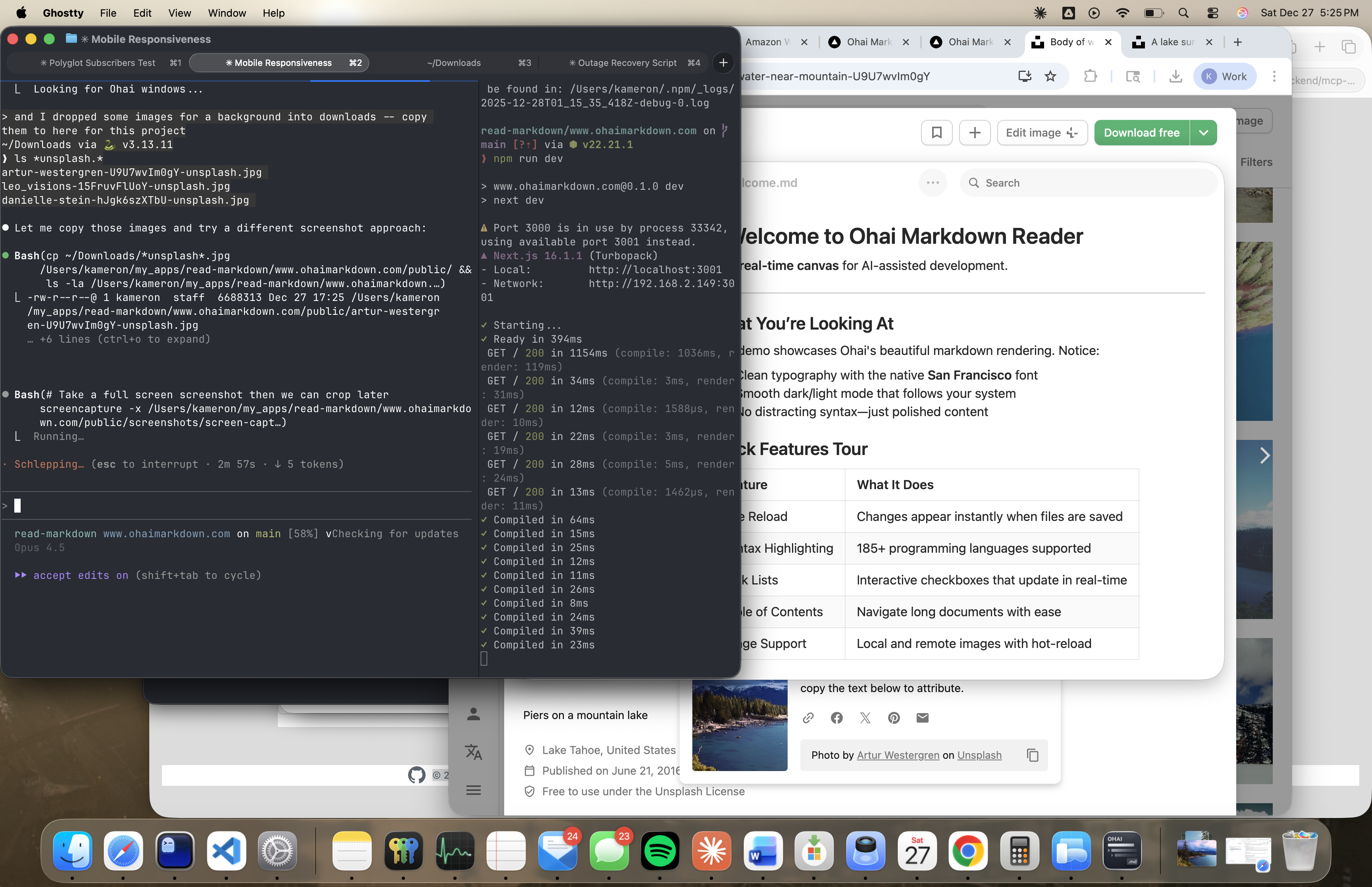Install the app via the address bar icon

pos(1024,76)
